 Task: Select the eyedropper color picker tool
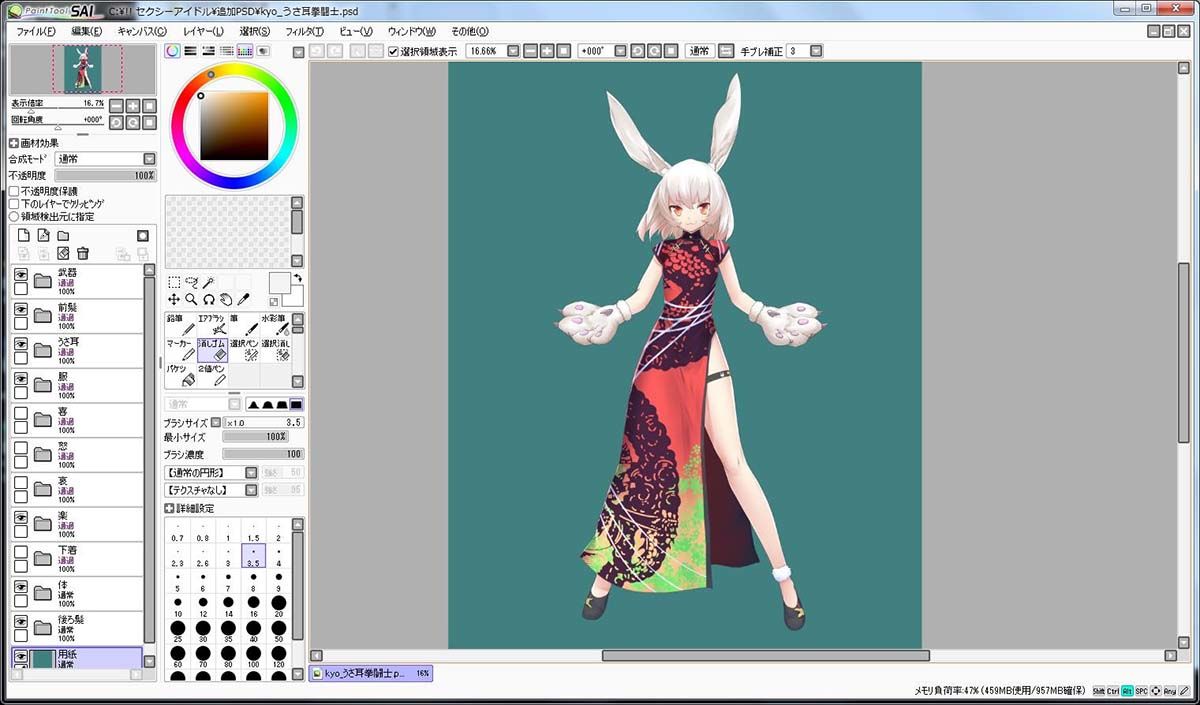[242, 299]
